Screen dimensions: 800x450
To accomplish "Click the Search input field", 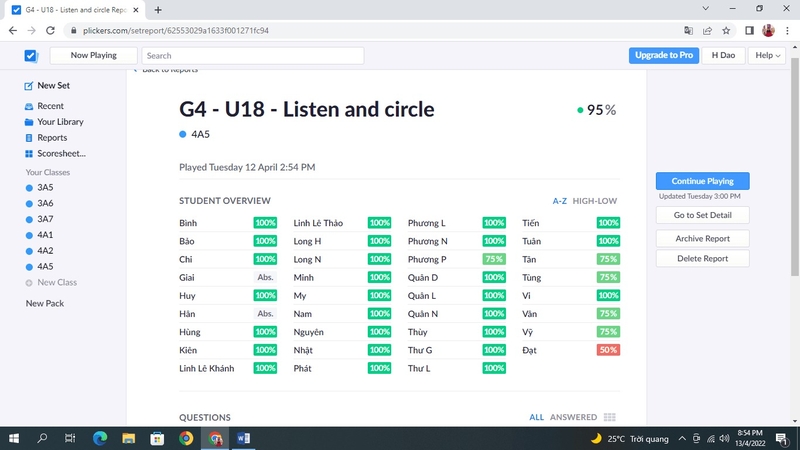I will click(253, 56).
